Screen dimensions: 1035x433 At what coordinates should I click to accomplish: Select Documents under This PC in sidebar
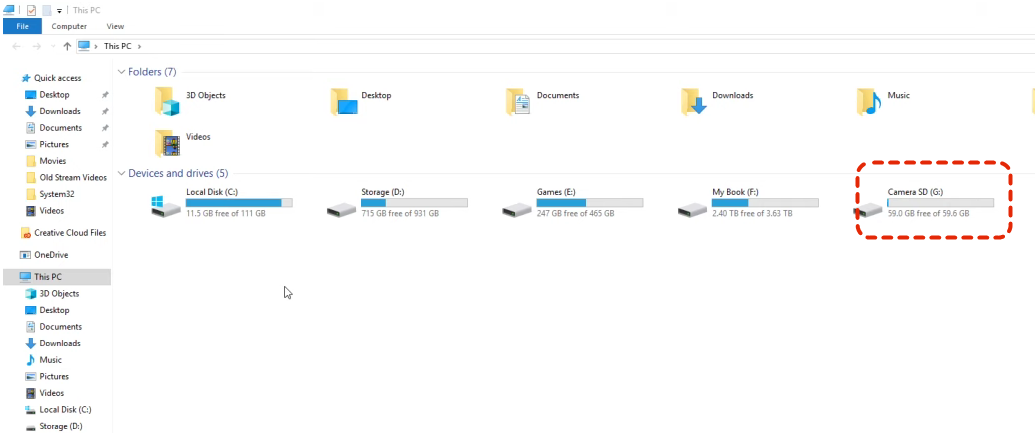coord(61,327)
